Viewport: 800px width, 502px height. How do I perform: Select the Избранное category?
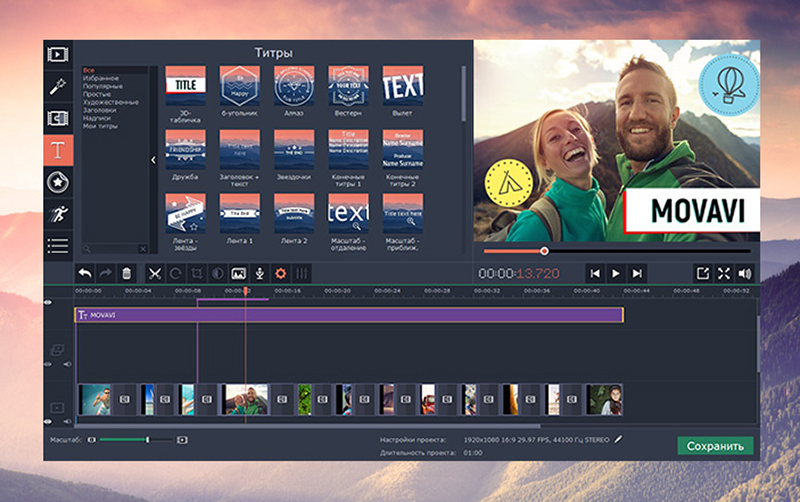(101, 78)
